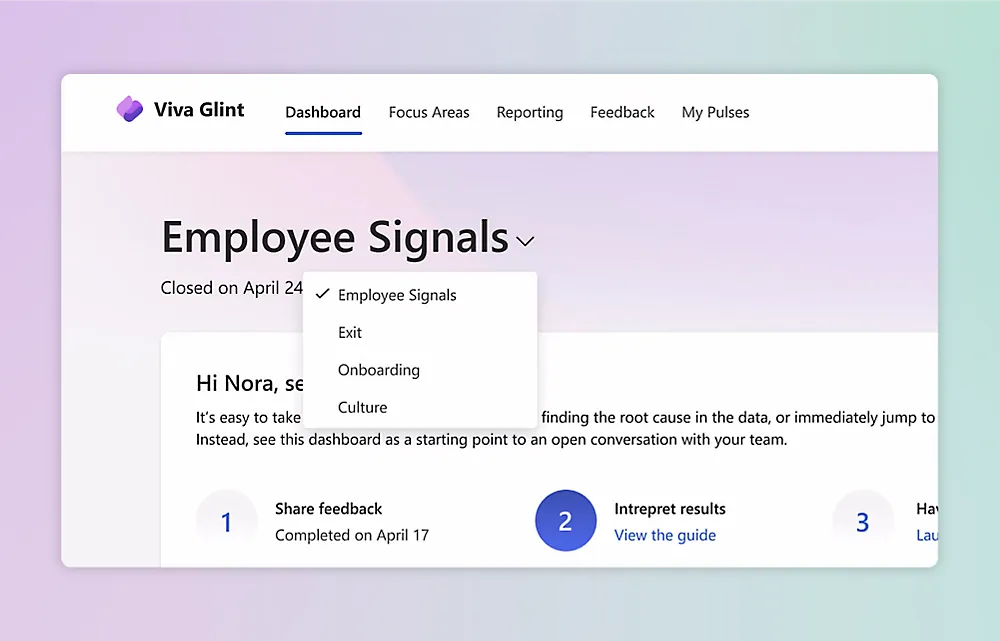This screenshot has width=1000, height=641.
Task: Click the Viva Glint purple logo icon
Action: (x=130, y=109)
